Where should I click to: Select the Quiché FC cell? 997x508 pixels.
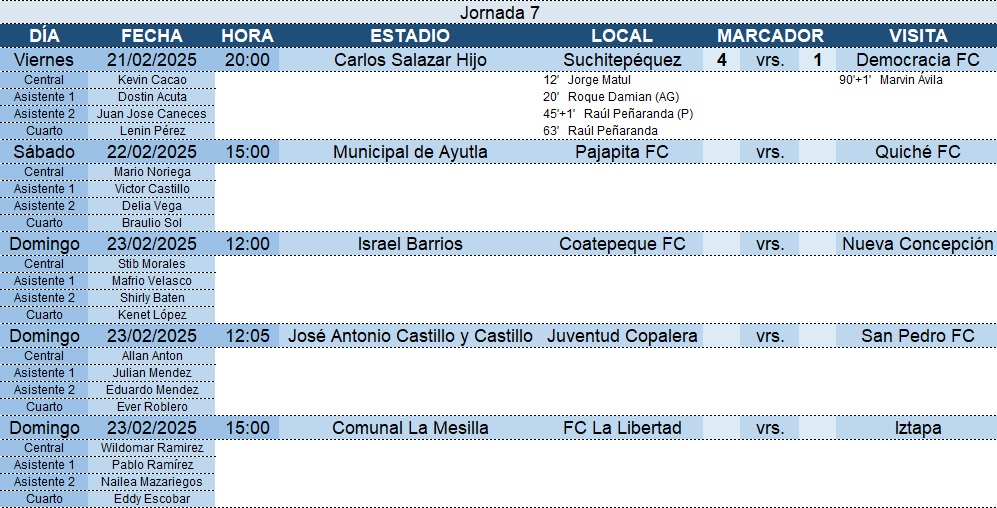918,153
